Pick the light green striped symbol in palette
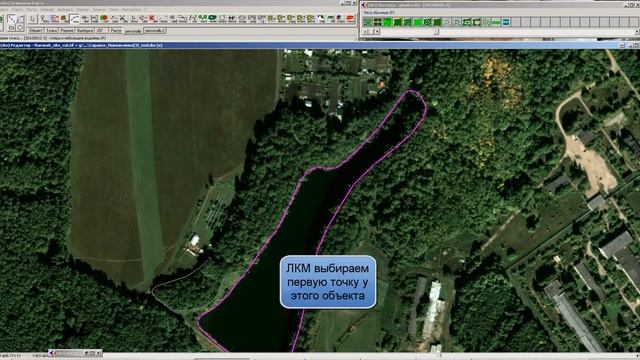This screenshot has height=360, width=640. tap(496, 22)
